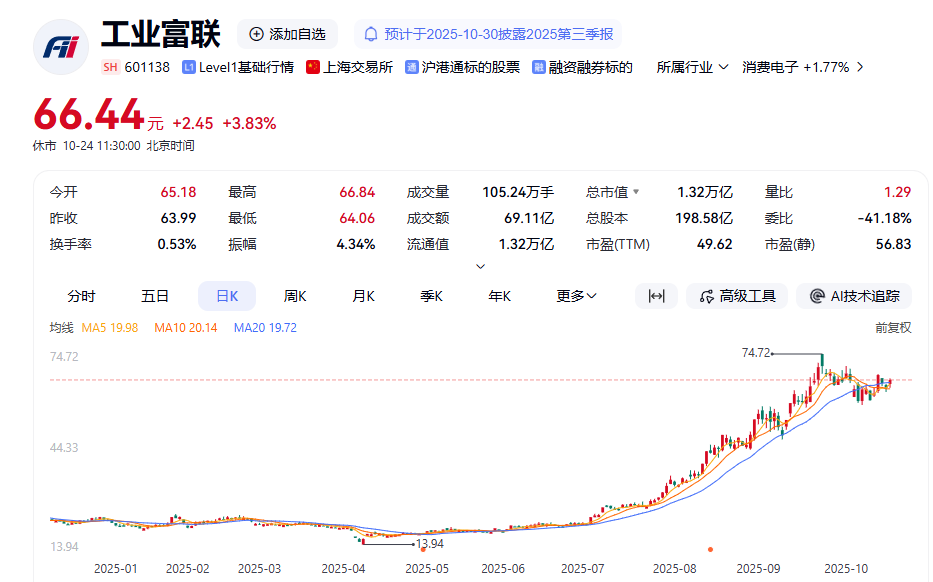Open 高级工具 drawing tools
This screenshot has height=582, width=933.
[x=736, y=296]
